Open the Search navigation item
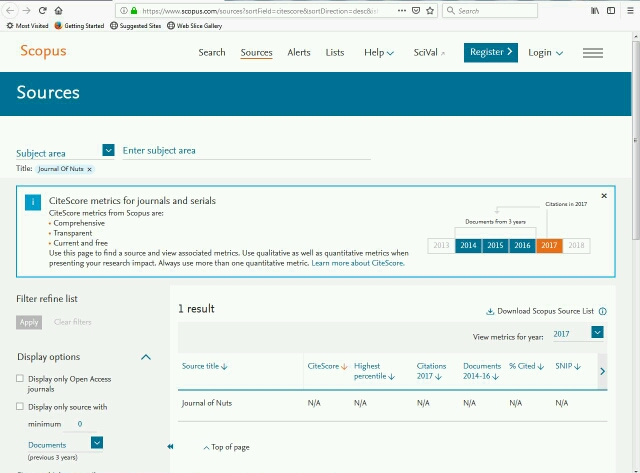Image resolution: width=640 pixels, height=473 pixels. 212,53
